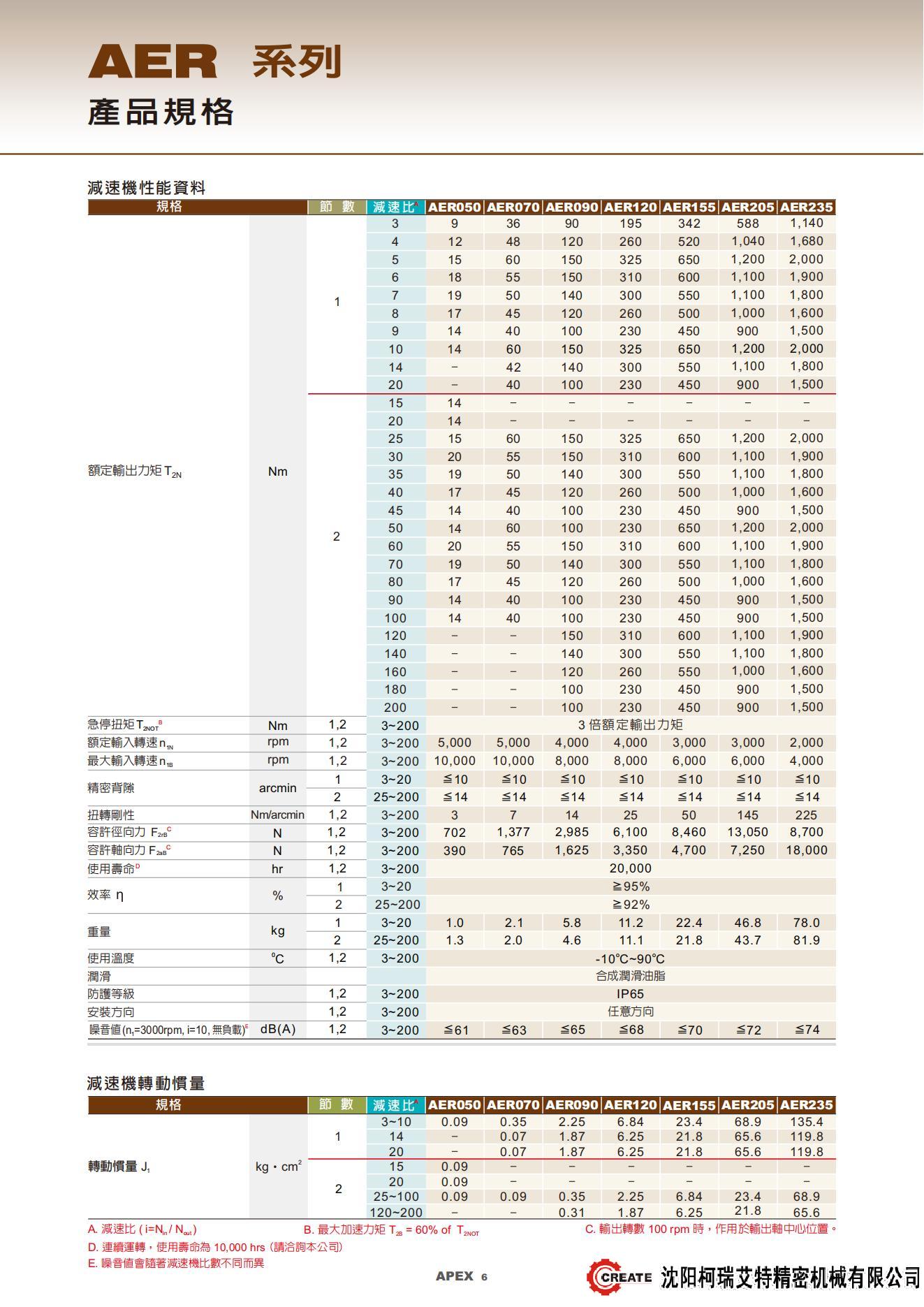Select the 額定輸出力矩 T2N row label

(135, 472)
